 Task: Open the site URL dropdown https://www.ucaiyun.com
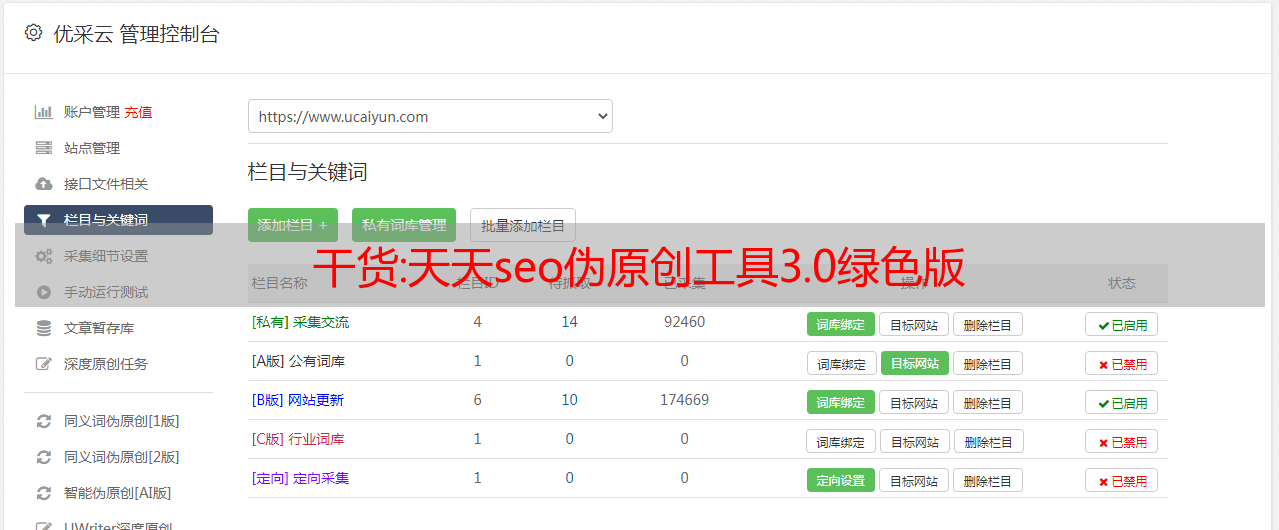[430, 116]
